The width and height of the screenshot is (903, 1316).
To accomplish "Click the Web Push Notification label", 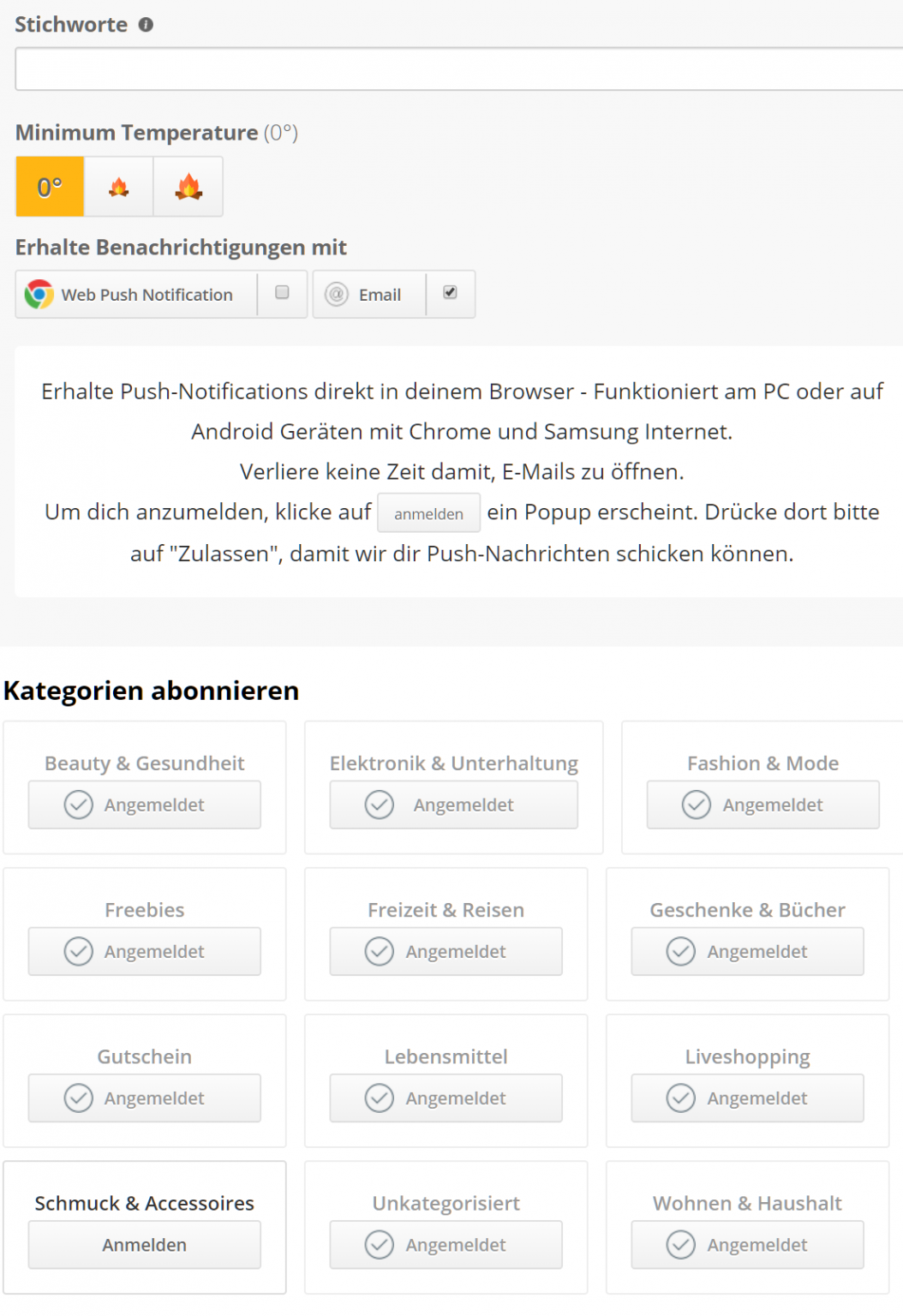I will (x=147, y=295).
